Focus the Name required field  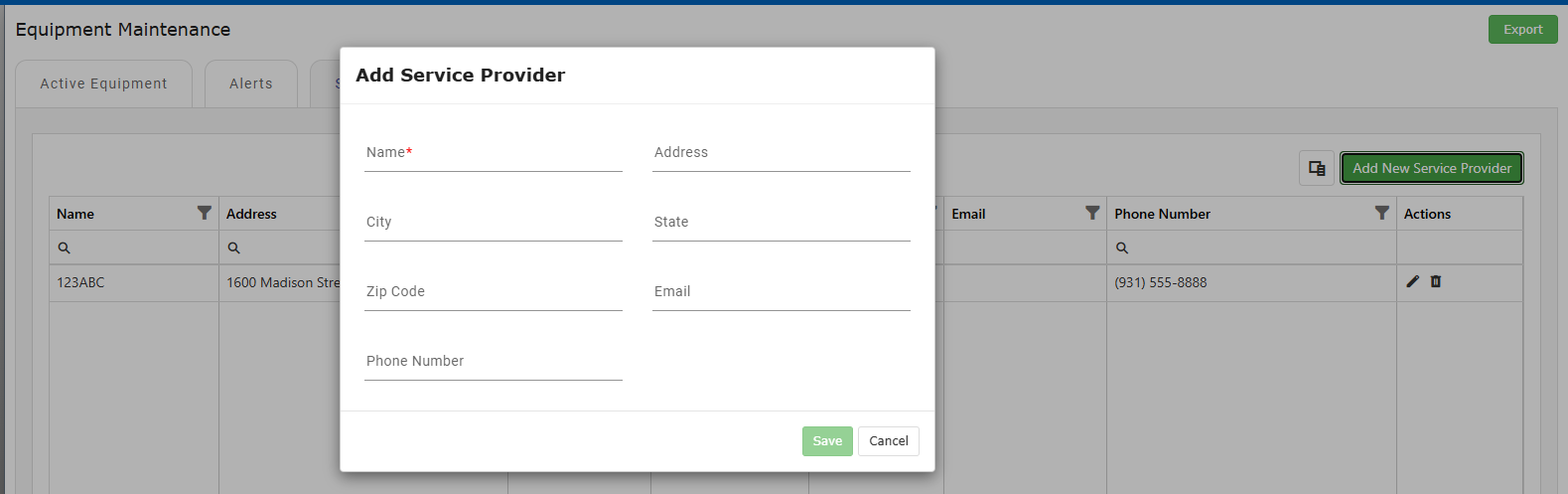coord(494,153)
